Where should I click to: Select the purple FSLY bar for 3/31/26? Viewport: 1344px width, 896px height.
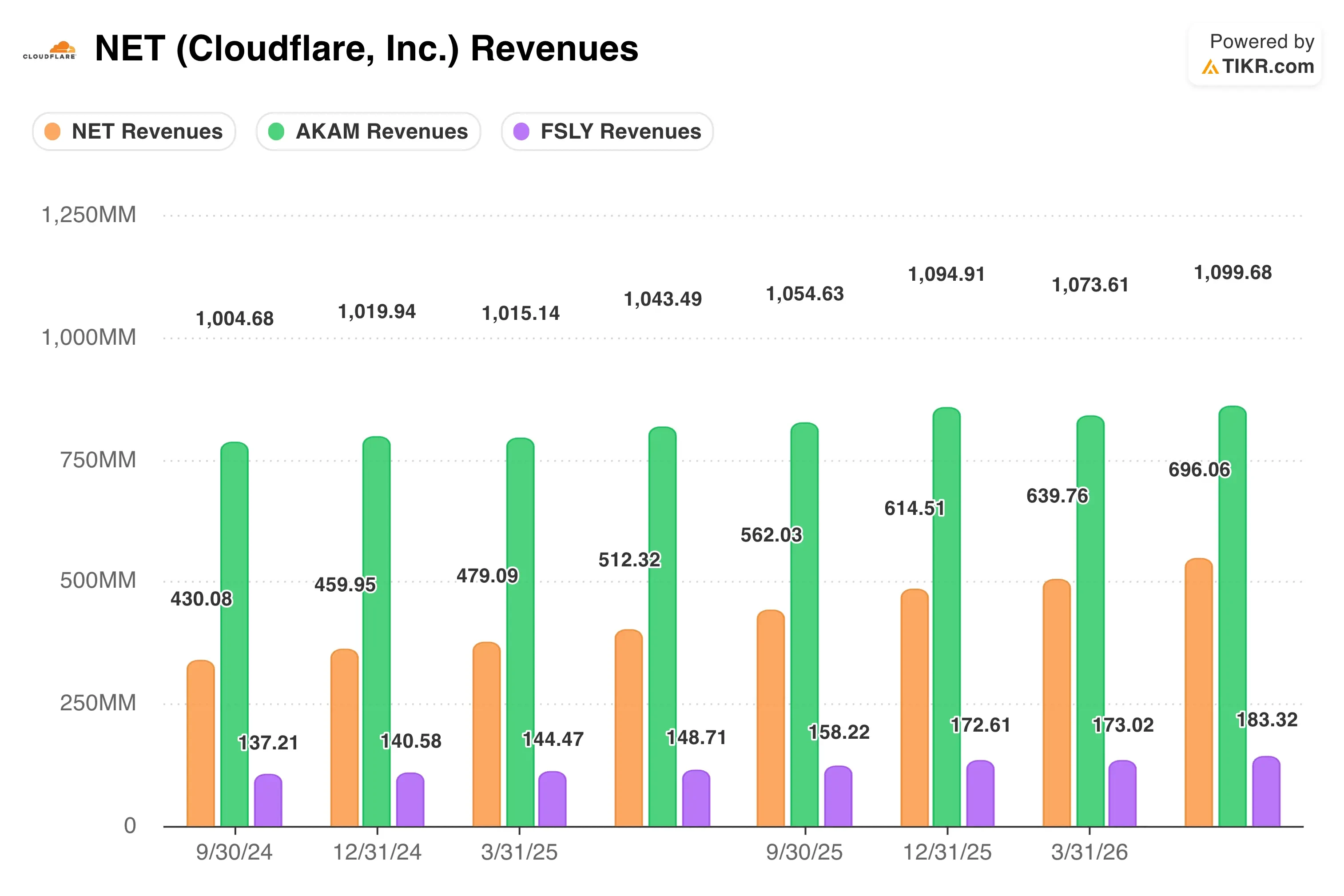pos(1122,793)
